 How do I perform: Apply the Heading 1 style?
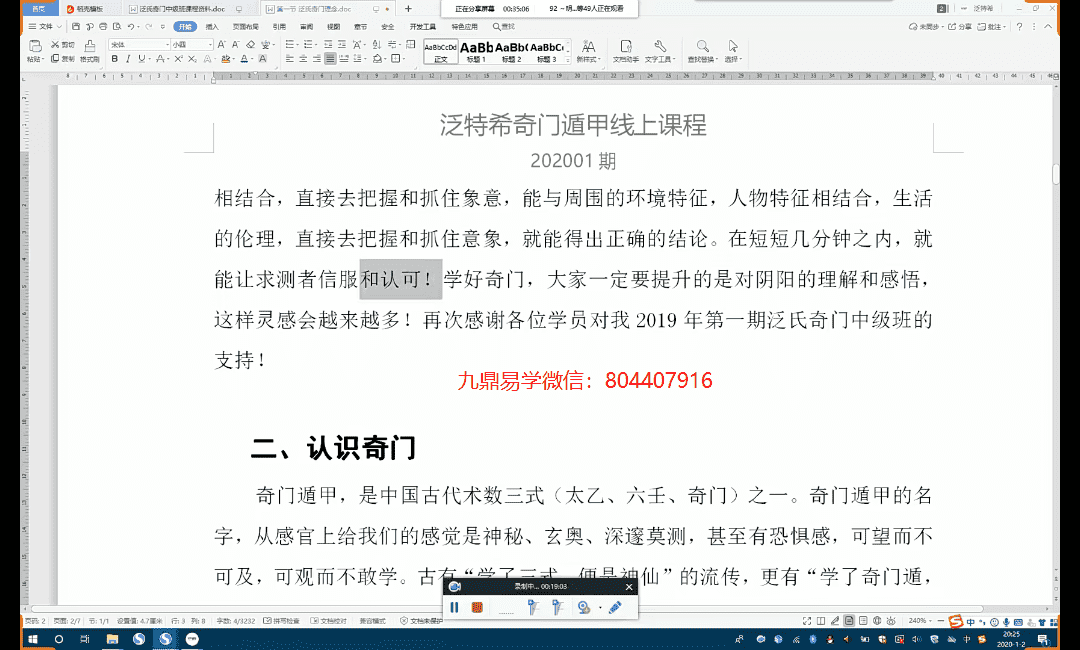(x=475, y=48)
